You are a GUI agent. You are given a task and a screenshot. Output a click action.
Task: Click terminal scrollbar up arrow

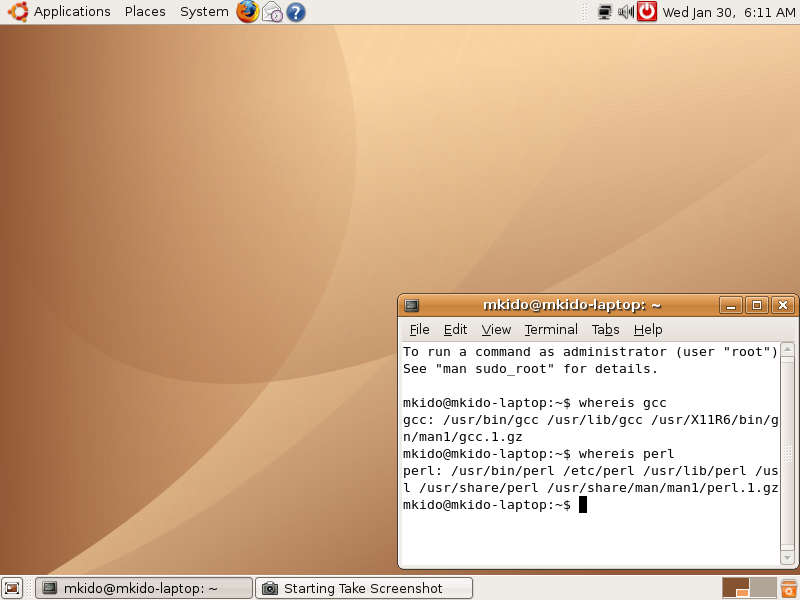click(x=787, y=349)
